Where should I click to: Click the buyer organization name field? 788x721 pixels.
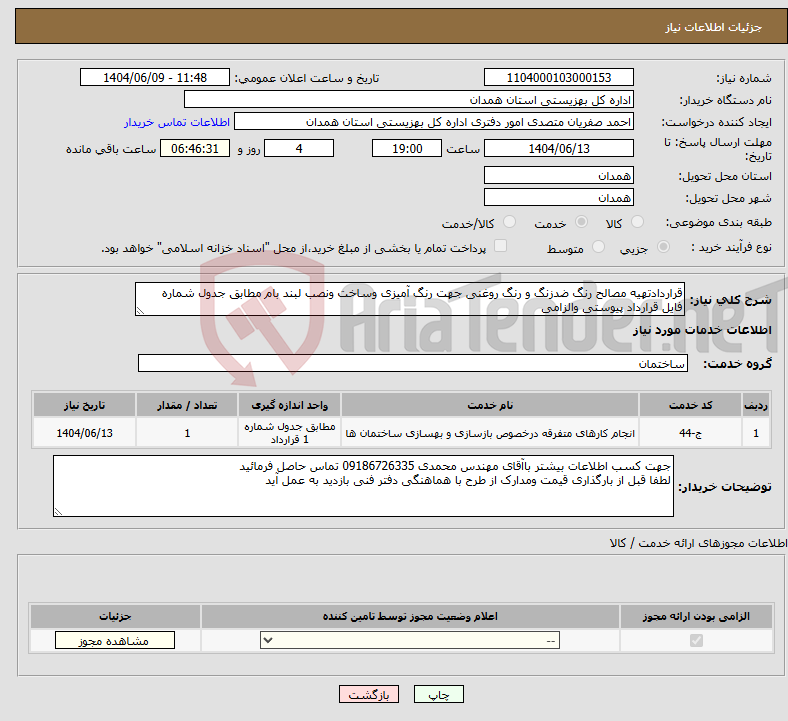(409, 99)
